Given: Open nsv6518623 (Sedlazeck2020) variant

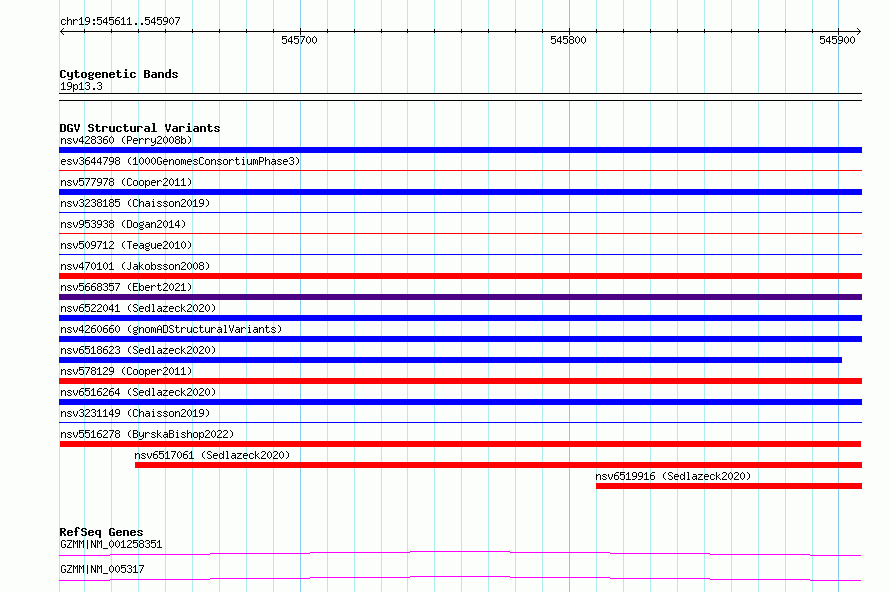Looking at the screenshot, I should coord(138,350).
